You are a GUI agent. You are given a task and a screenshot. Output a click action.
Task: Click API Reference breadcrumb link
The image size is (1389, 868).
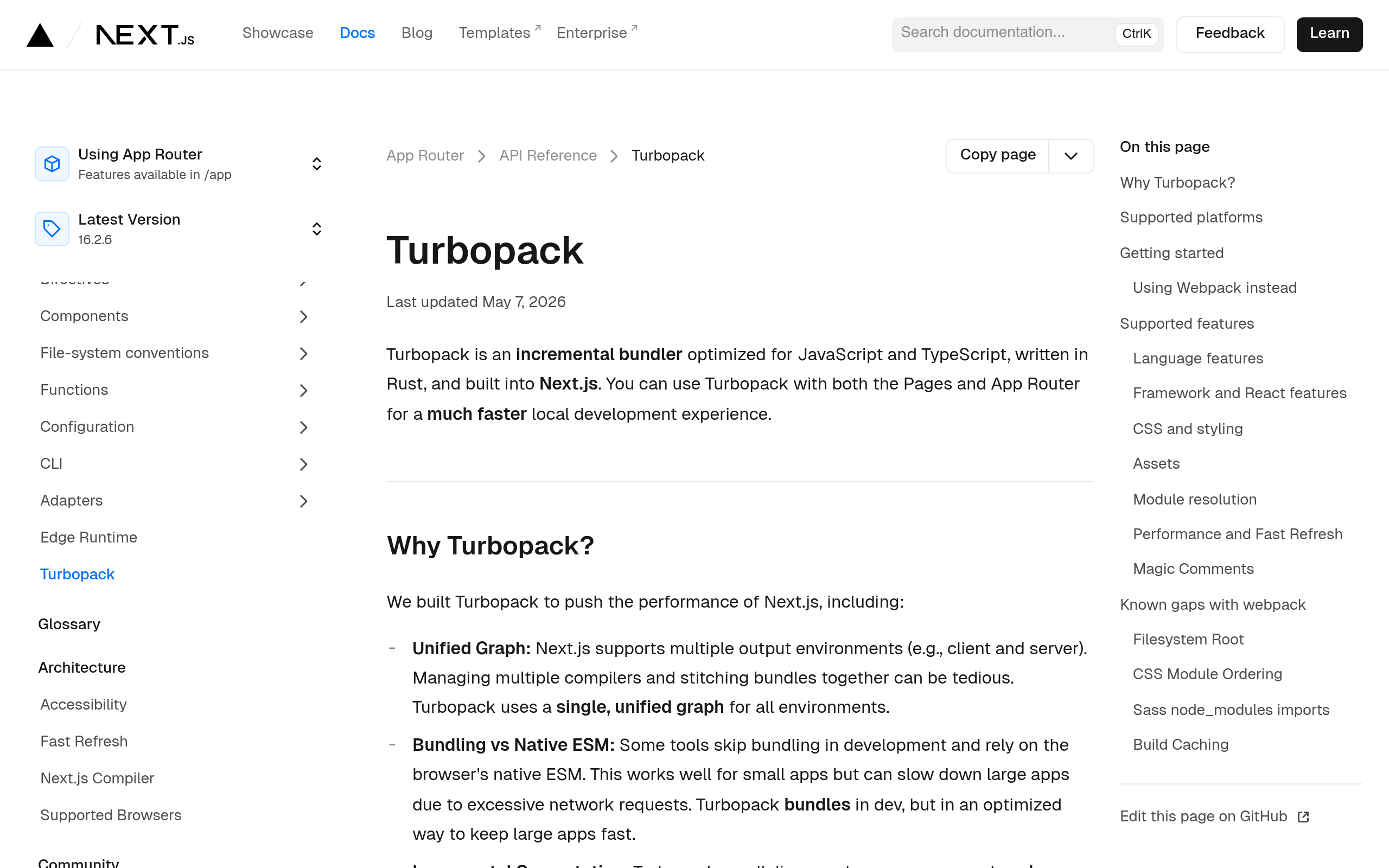click(547, 156)
